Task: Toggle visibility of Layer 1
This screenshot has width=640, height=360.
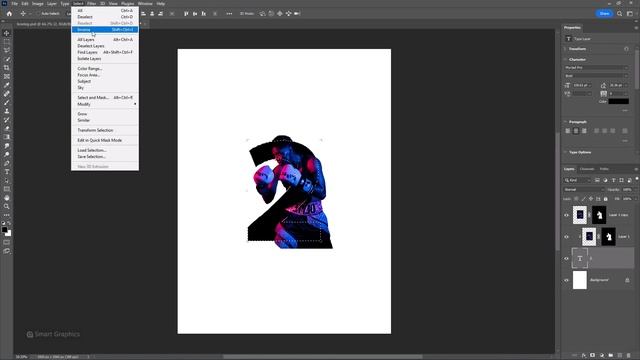Action: [567, 237]
